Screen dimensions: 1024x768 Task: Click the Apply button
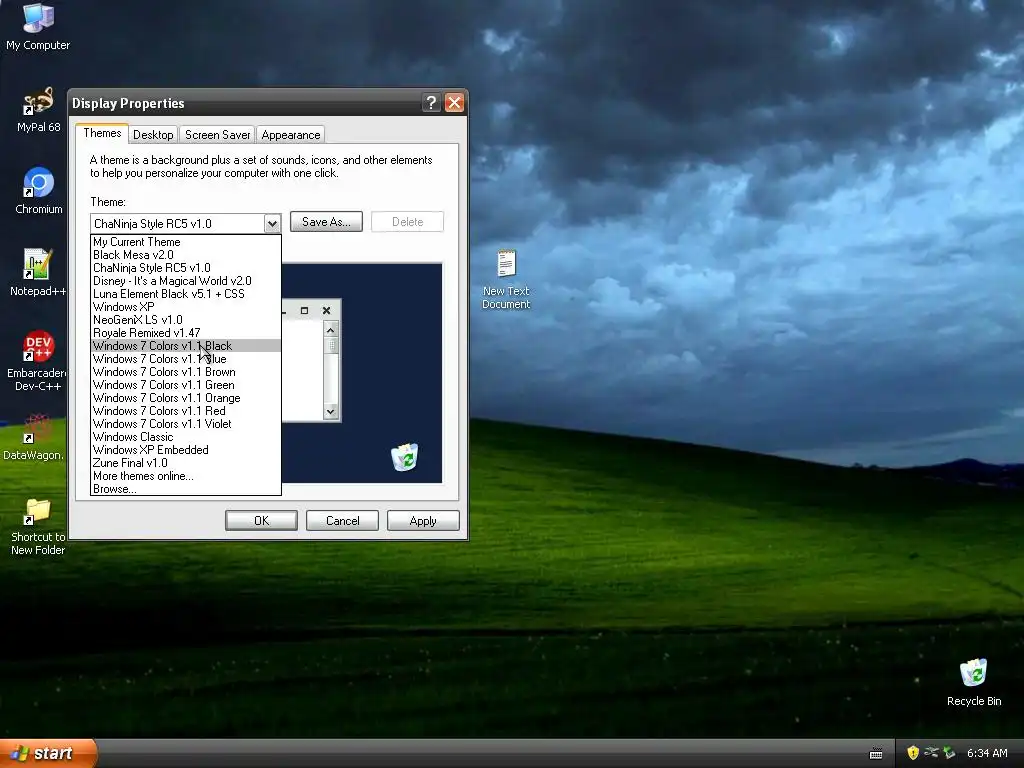pyautogui.click(x=423, y=520)
